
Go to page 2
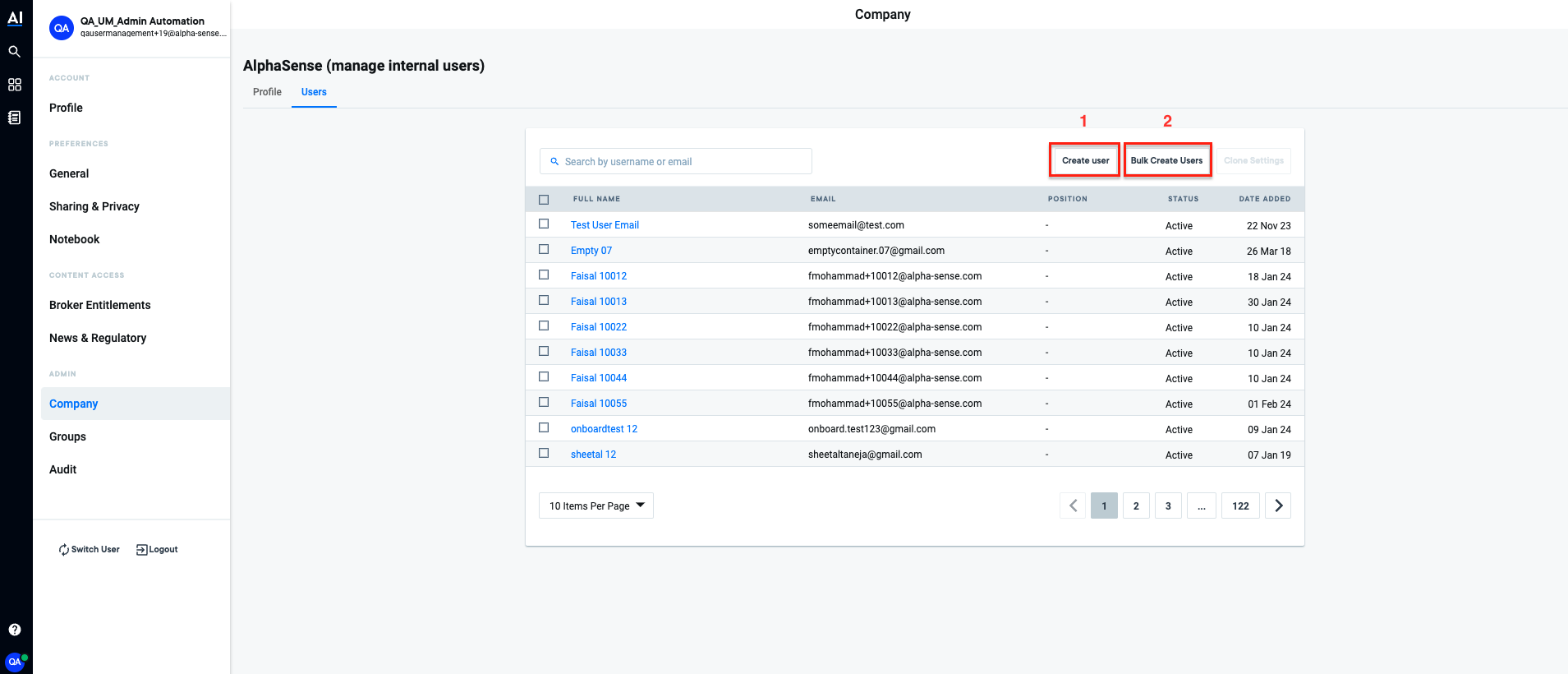[1136, 505]
